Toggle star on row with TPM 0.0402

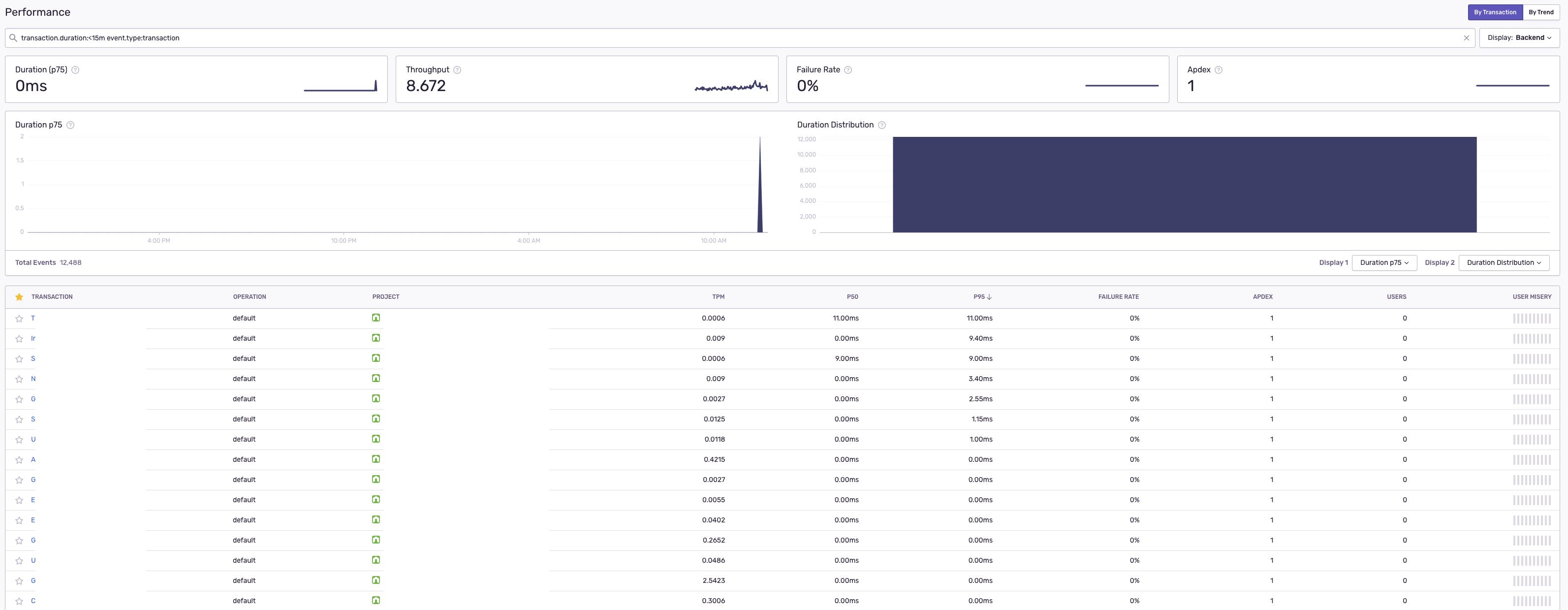point(20,520)
